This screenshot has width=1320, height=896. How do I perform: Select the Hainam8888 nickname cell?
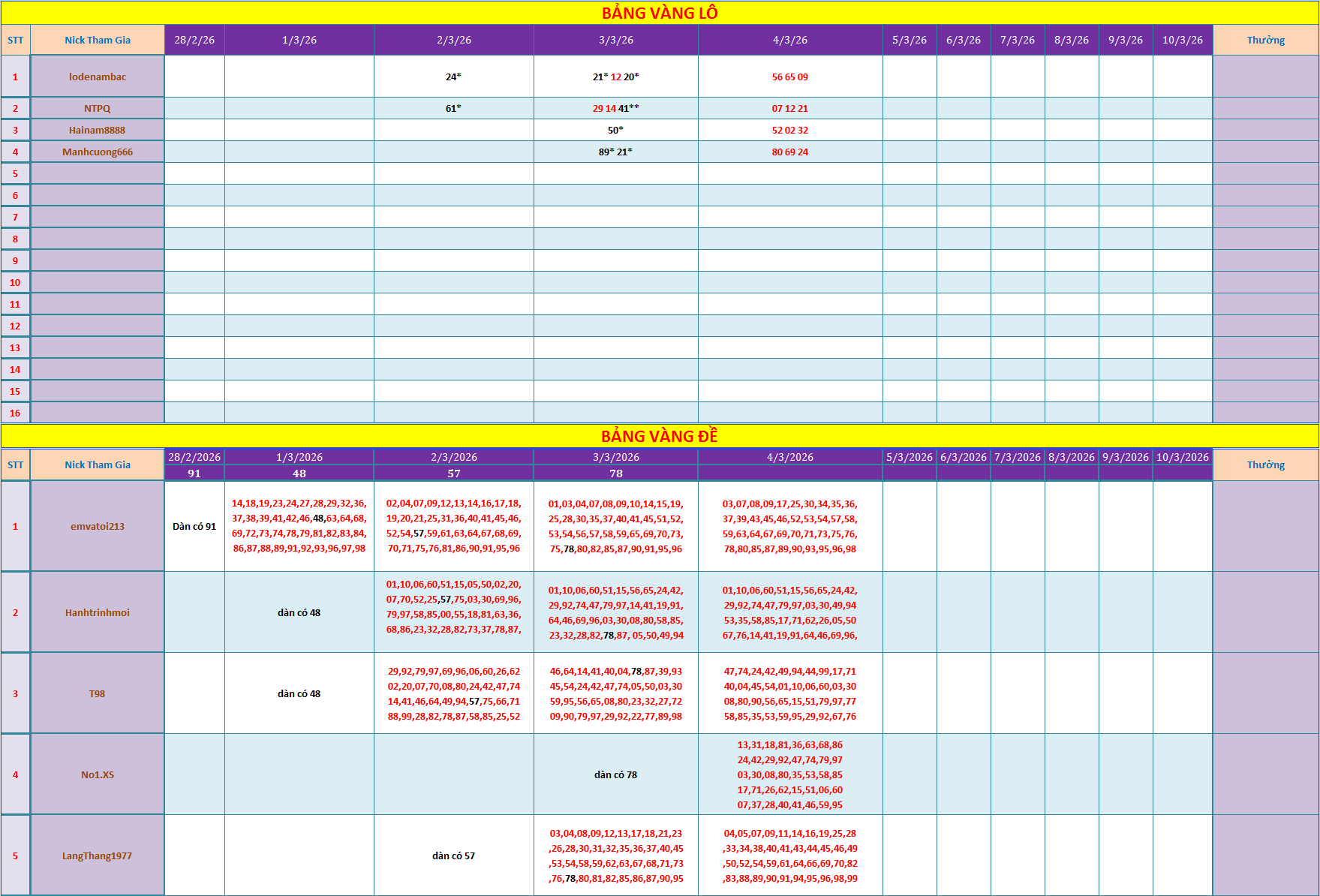click(98, 130)
